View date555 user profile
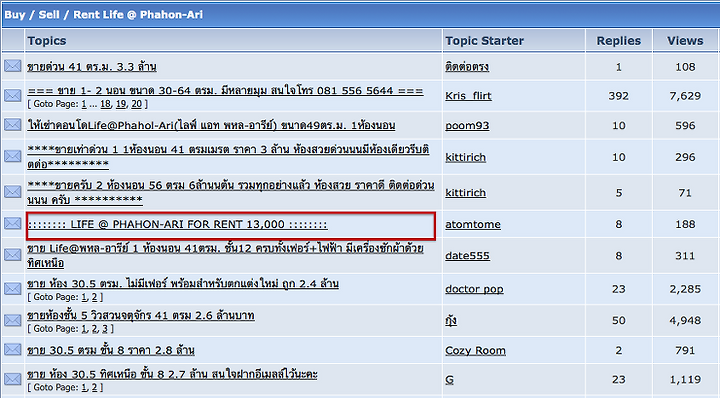 (467, 256)
